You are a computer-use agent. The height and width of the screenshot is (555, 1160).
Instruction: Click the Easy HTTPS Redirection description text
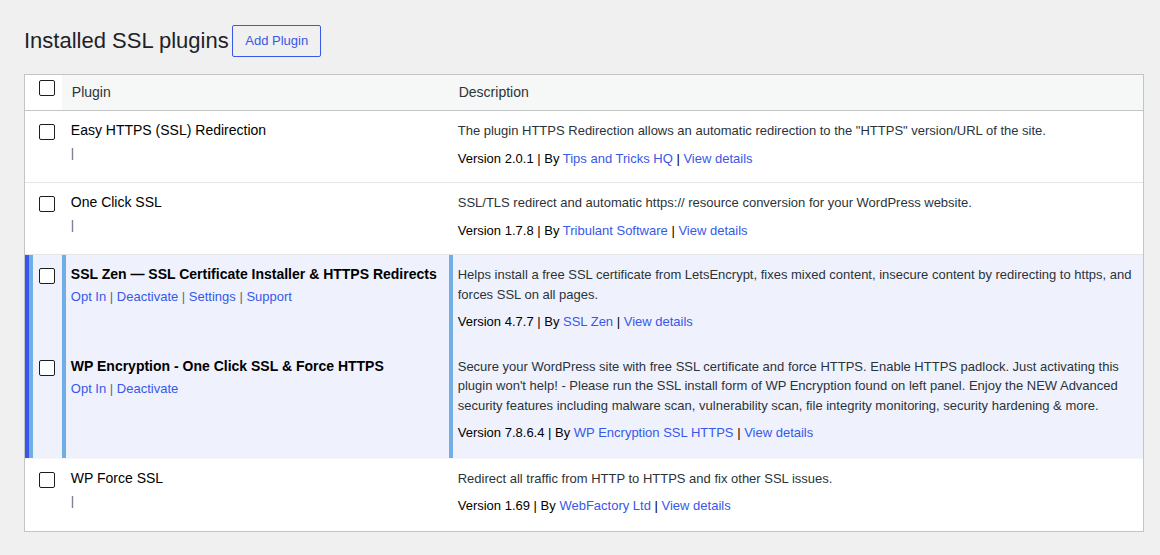click(x=752, y=130)
